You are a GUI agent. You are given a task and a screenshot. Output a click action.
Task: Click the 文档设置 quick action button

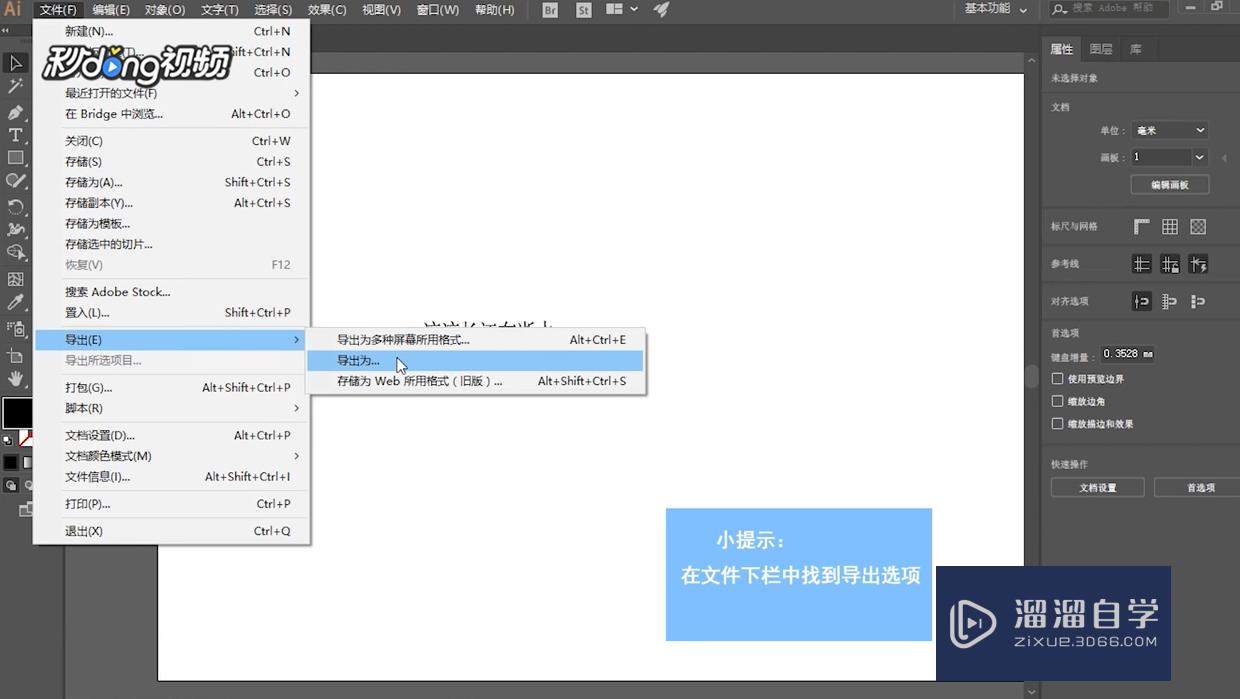coord(1097,487)
